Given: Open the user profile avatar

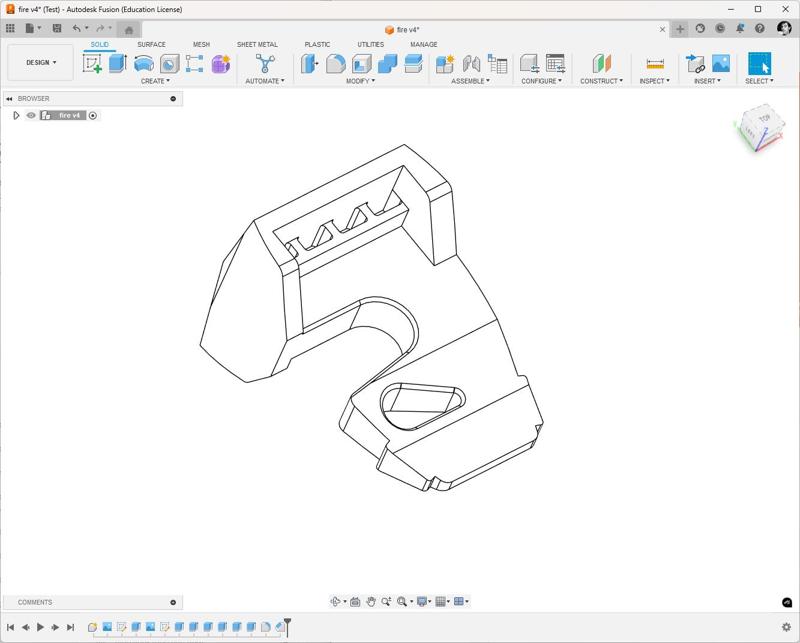Looking at the screenshot, I should click(x=784, y=28).
